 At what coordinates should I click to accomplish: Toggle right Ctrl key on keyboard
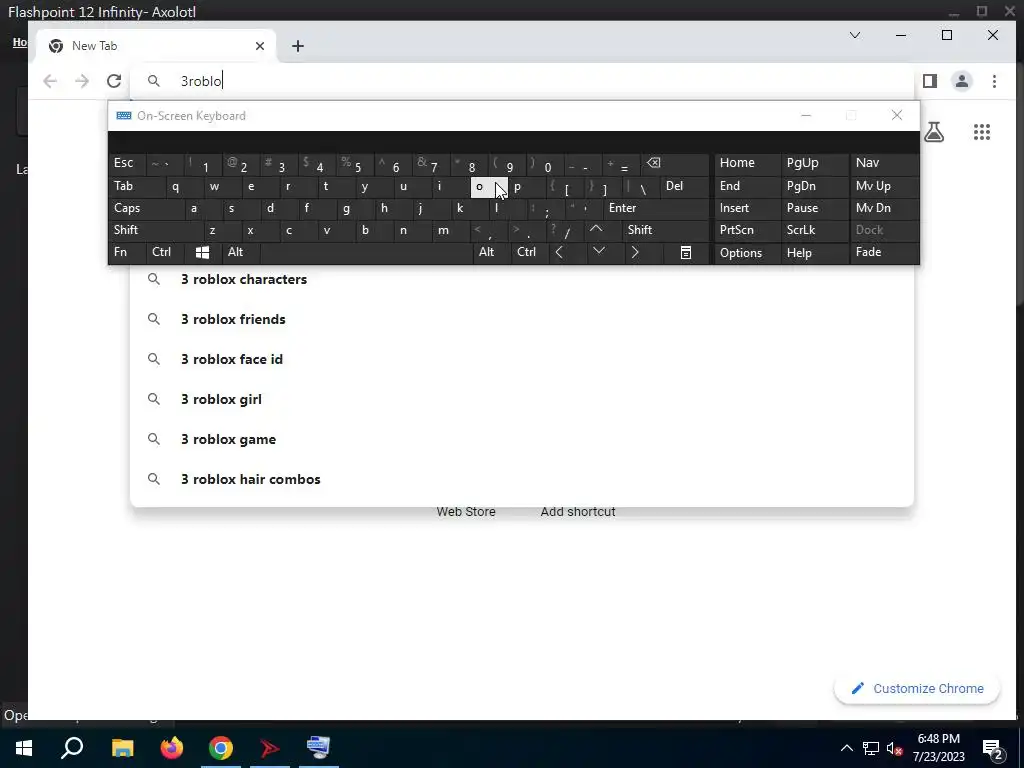[529, 252]
